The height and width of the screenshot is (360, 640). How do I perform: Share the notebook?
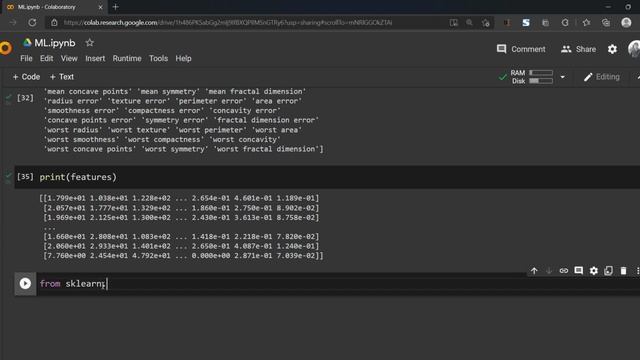(578, 49)
